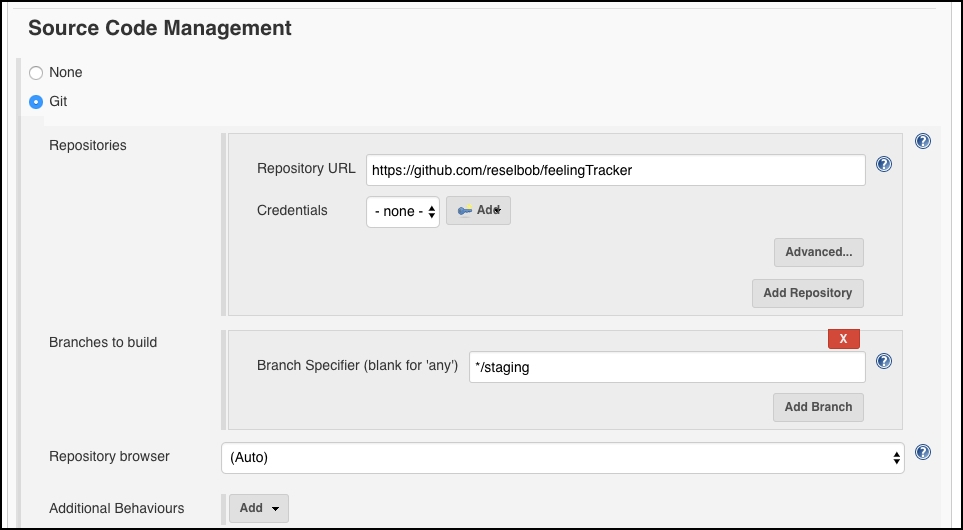Click the None option label text
The image size is (963, 530).
[66, 72]
